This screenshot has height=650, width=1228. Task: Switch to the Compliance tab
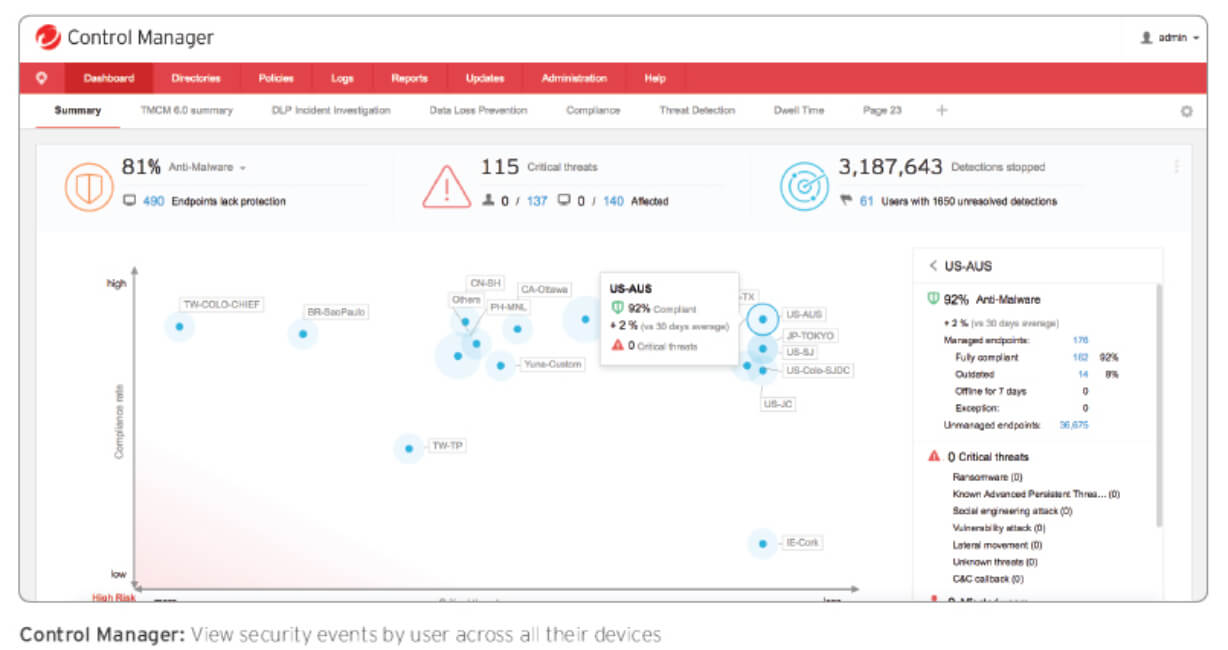click(x=593, y=110)
